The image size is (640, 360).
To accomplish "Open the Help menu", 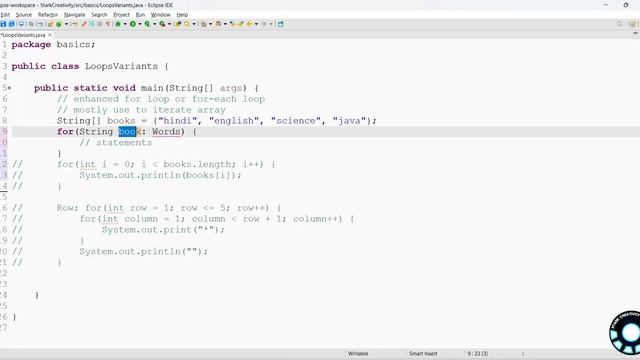I will pyautogui.click(x=182, y=15).
